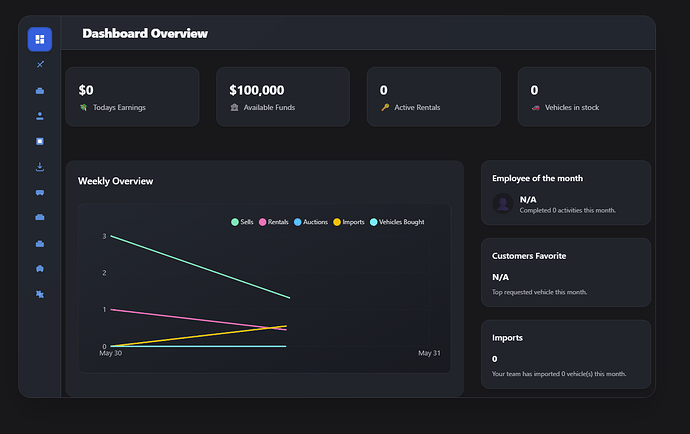
Task: Select the download import icon in sidebar
Action: 40,167
